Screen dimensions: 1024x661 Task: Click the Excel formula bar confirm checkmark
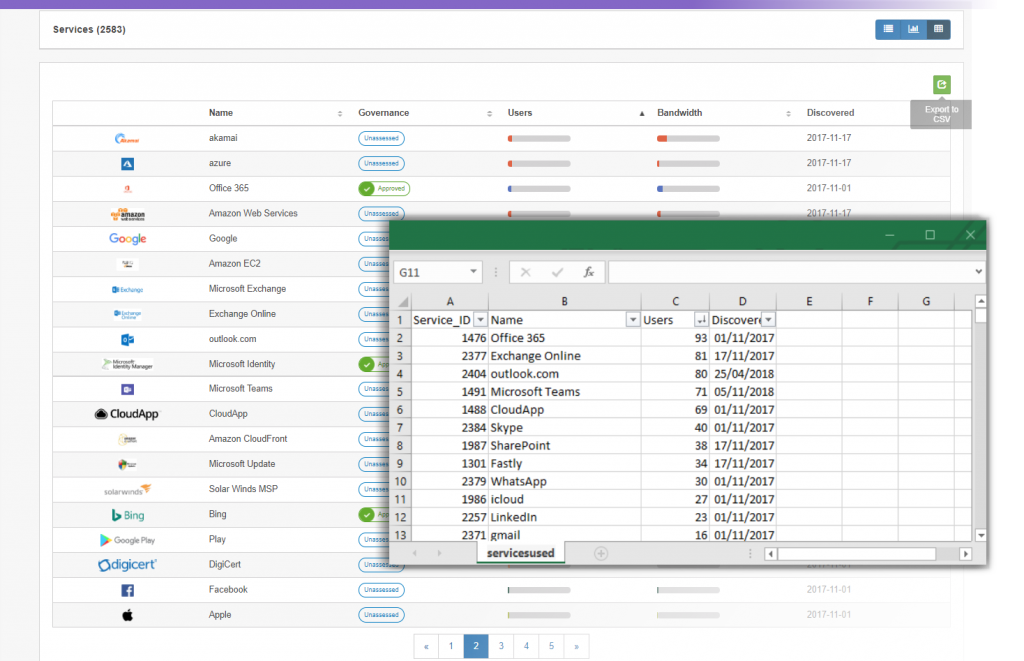pos(557,272)
